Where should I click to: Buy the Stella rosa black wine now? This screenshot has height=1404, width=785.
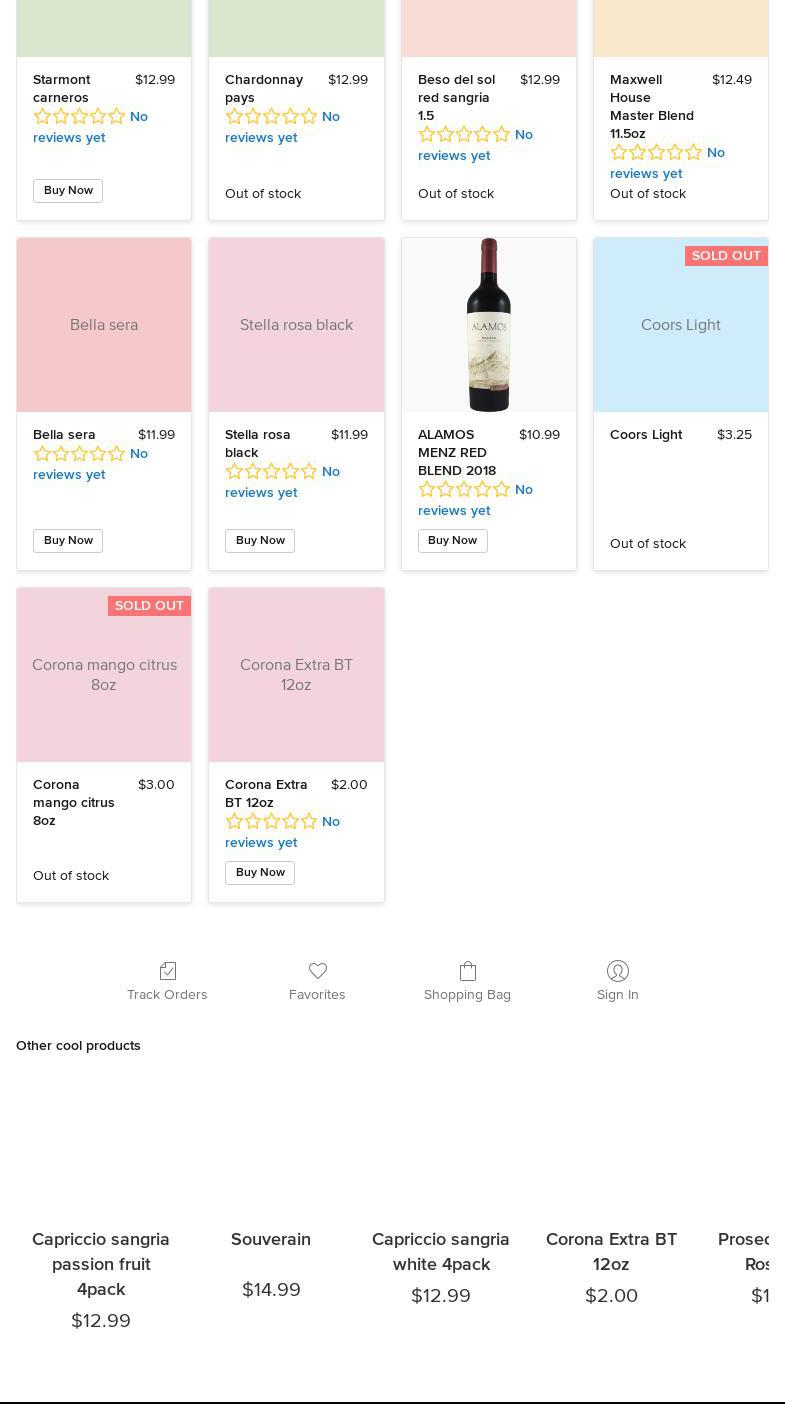coord(260,541)
